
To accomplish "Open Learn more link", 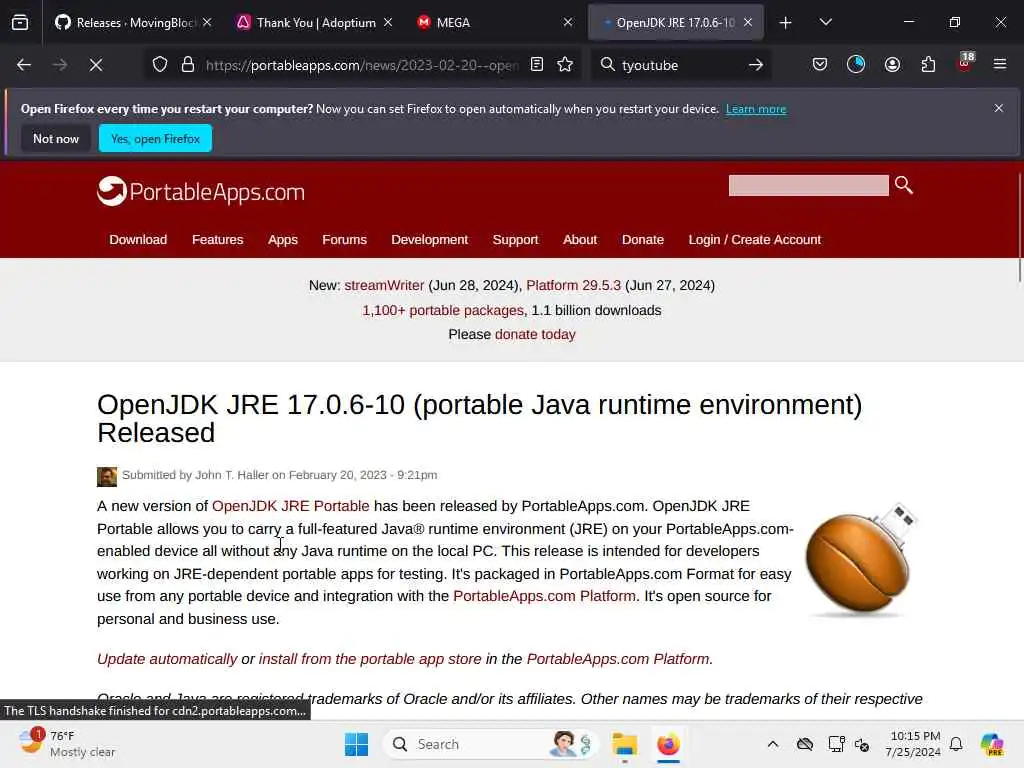I will click(x=756, y=109).
